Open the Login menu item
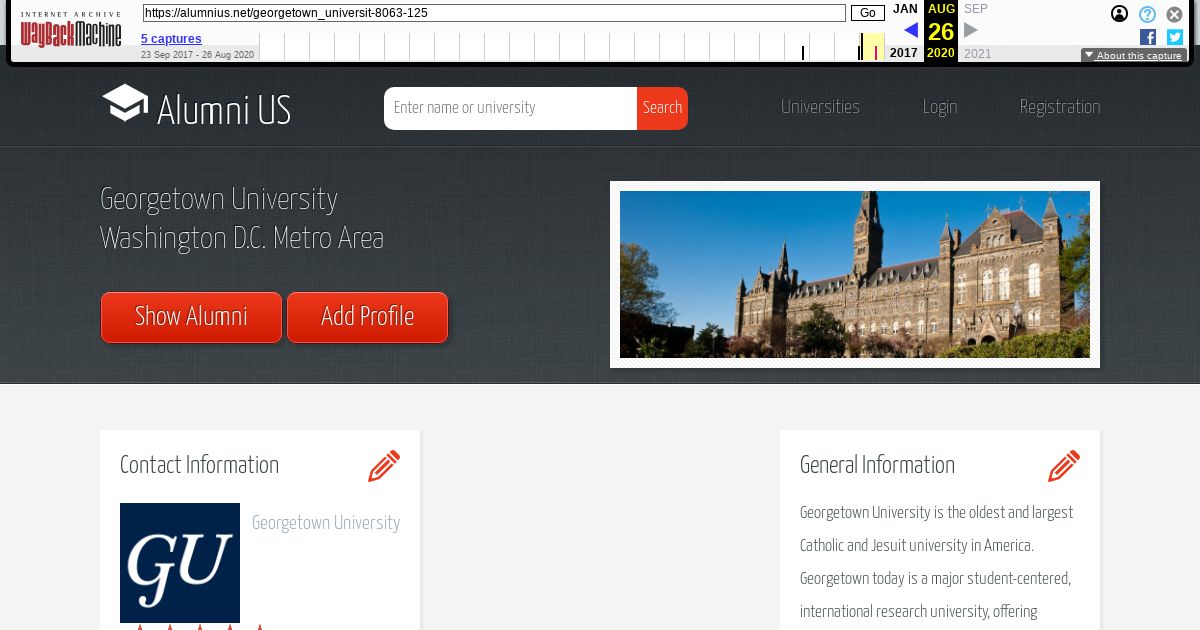This screenshot has width=1200, height=630. point(940,107)
